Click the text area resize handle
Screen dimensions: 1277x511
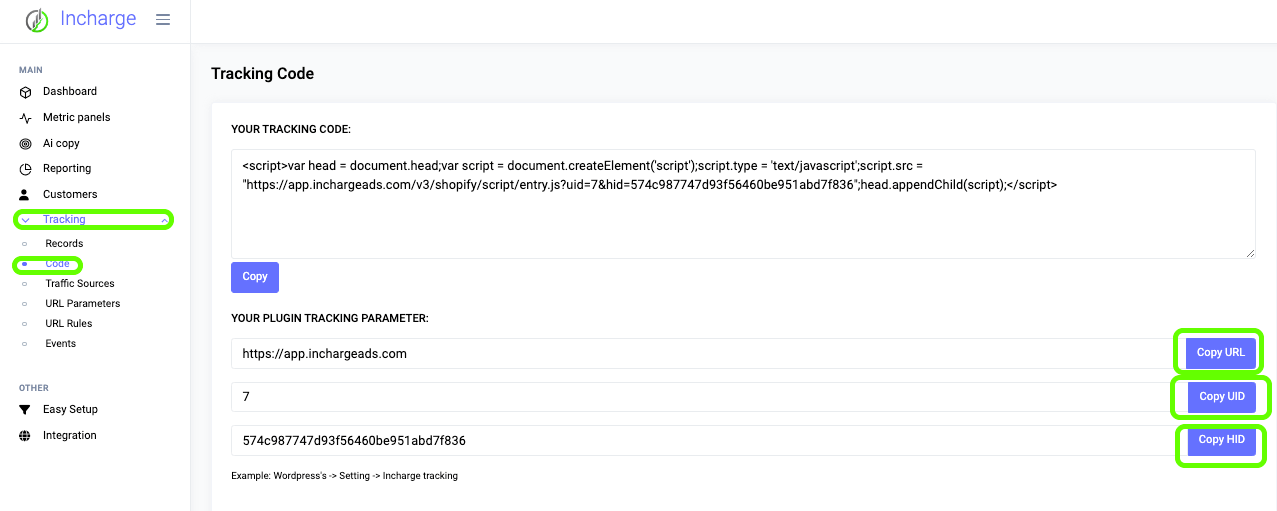1250,253
